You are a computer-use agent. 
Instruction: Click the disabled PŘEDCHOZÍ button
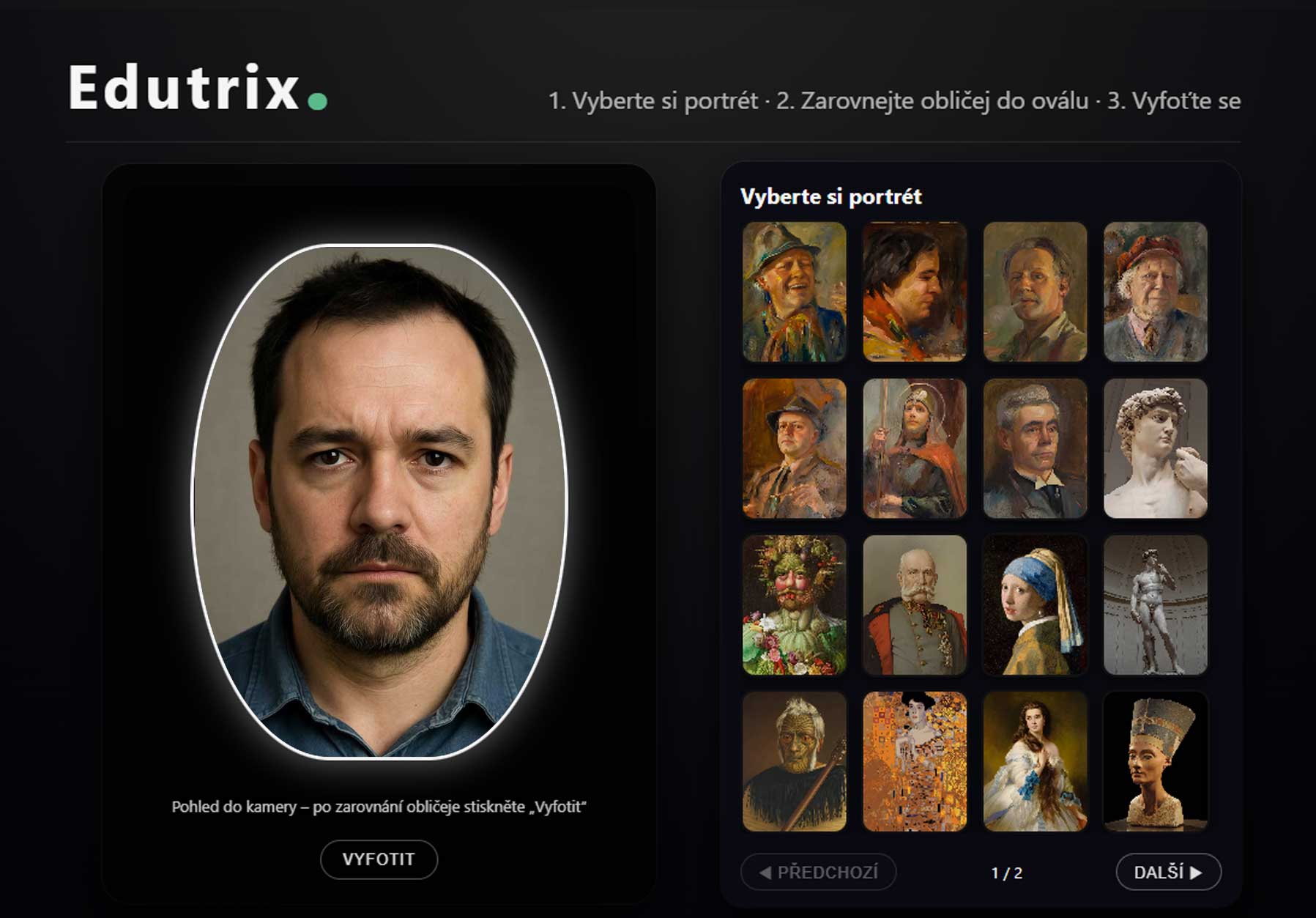pyautogui.click(x=820, y=870)
